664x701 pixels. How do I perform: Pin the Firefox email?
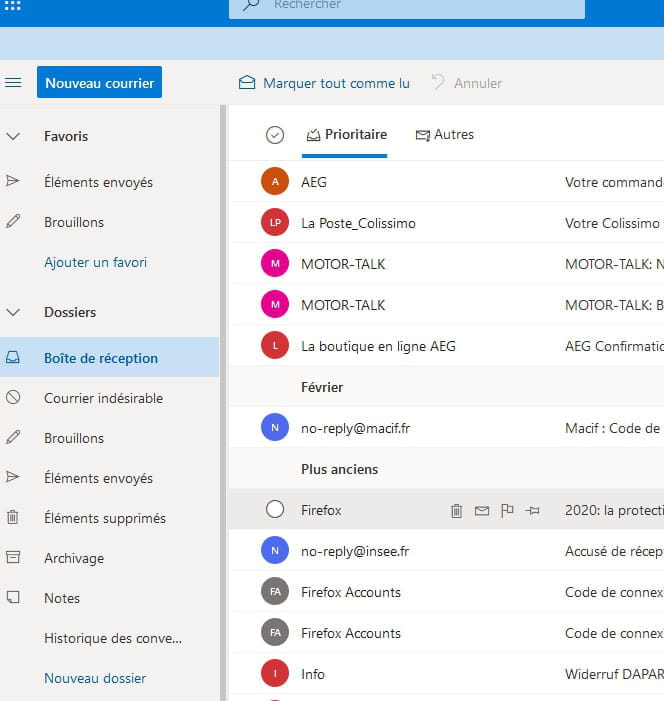click(533, 510)
